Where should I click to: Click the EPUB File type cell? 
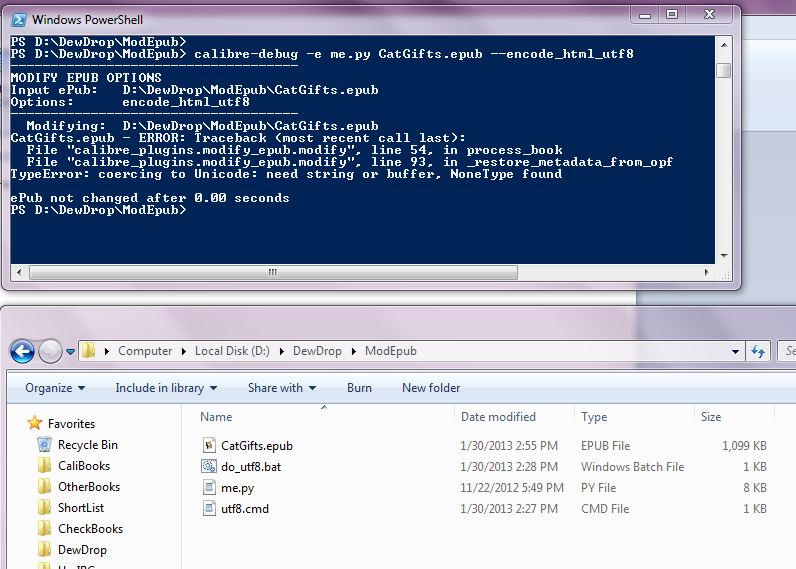coord(605,446)
